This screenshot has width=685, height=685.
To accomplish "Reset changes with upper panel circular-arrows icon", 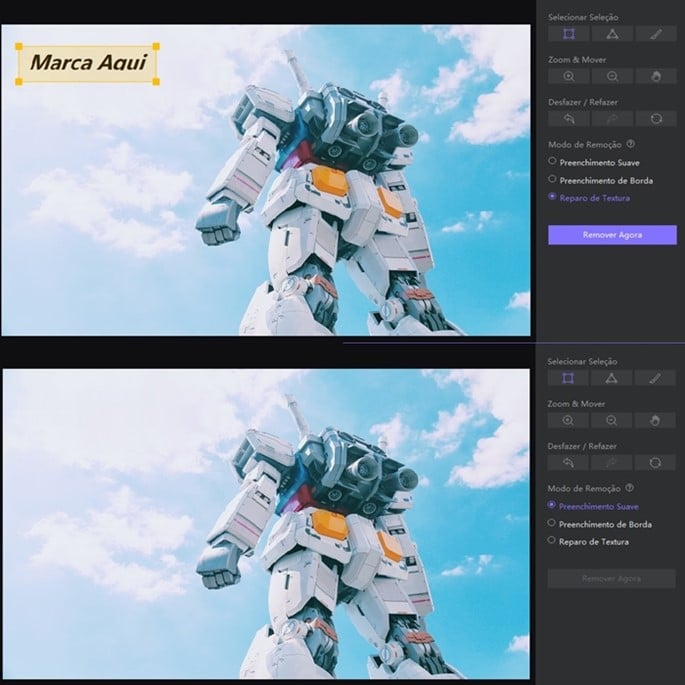I will pos(656,118).
